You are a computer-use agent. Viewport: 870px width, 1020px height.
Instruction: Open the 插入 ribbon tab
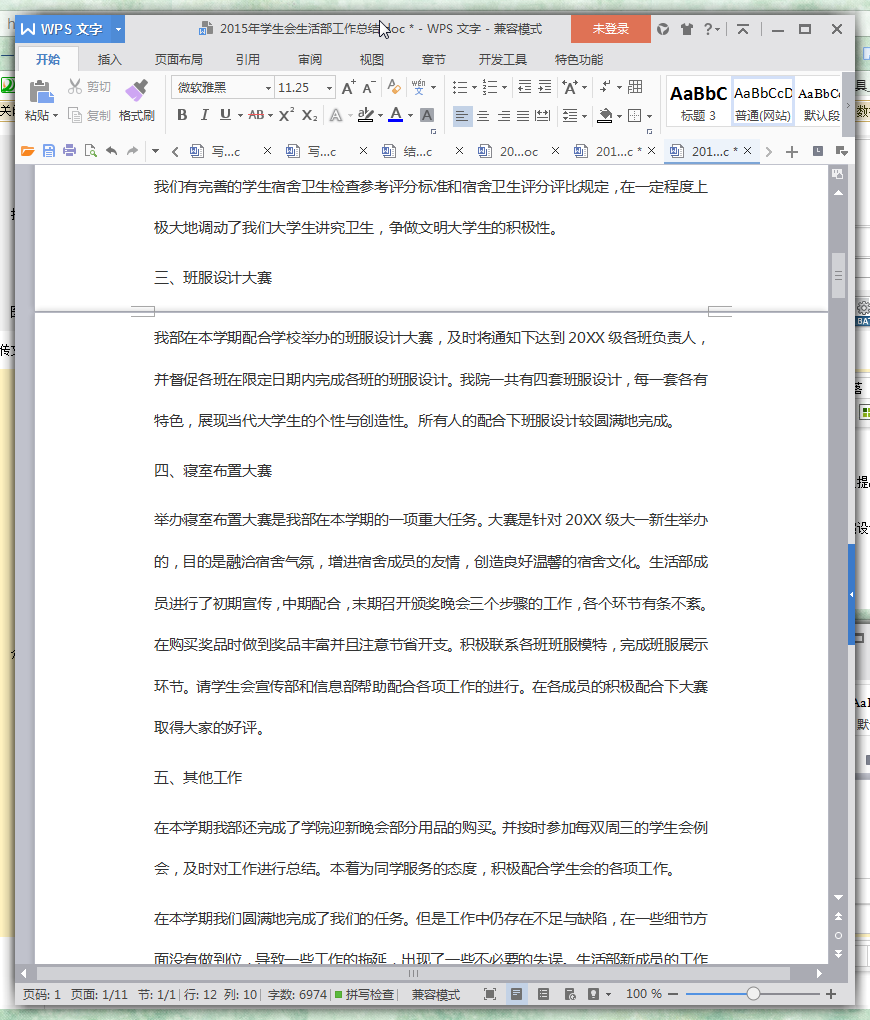click(109, 60)
